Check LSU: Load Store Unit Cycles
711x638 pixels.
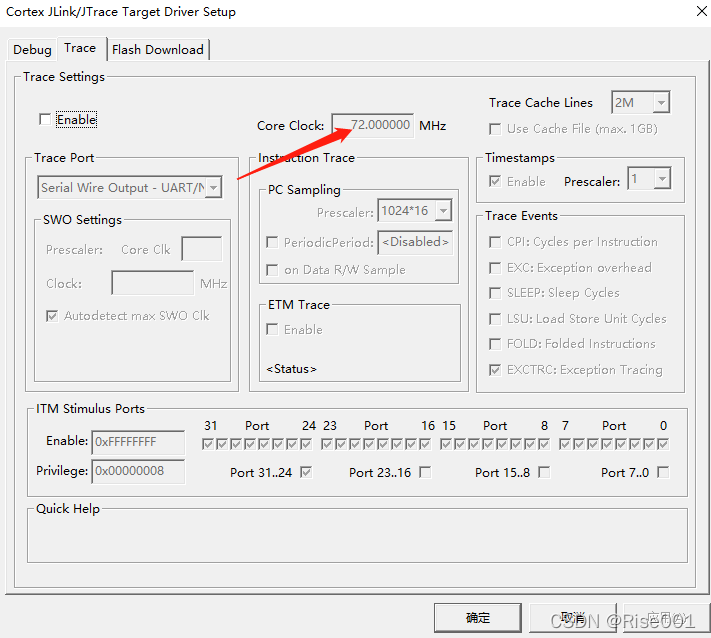[x=495, y=319]
